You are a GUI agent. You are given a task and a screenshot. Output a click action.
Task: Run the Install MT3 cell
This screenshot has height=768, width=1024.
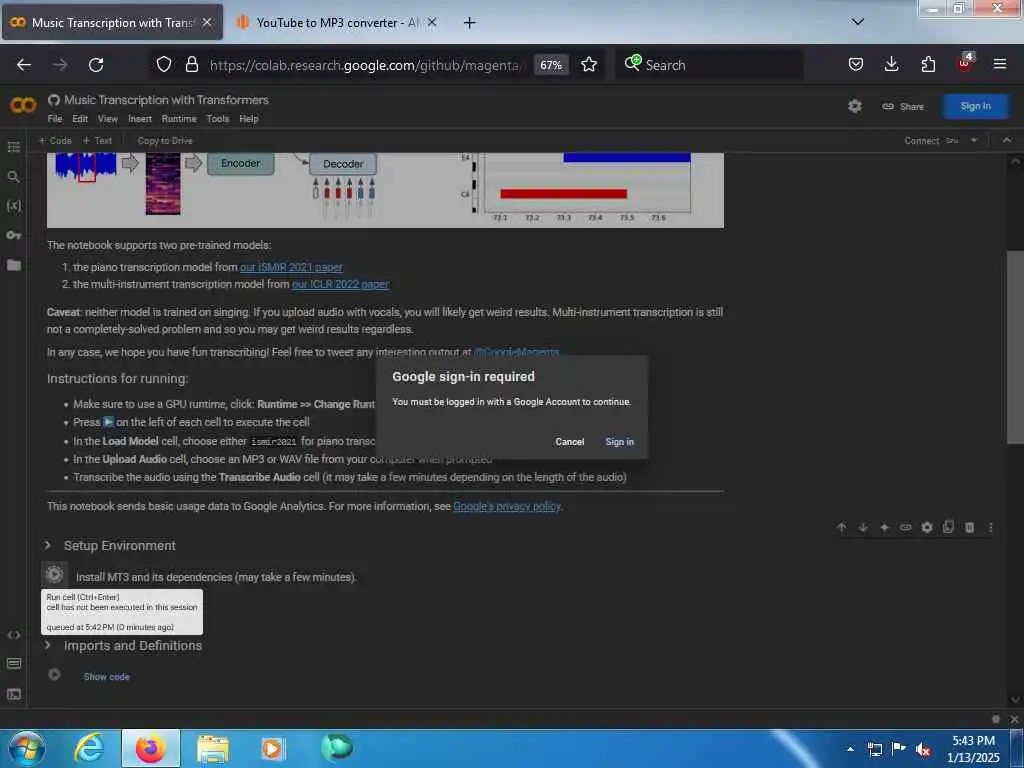(54, 574)
